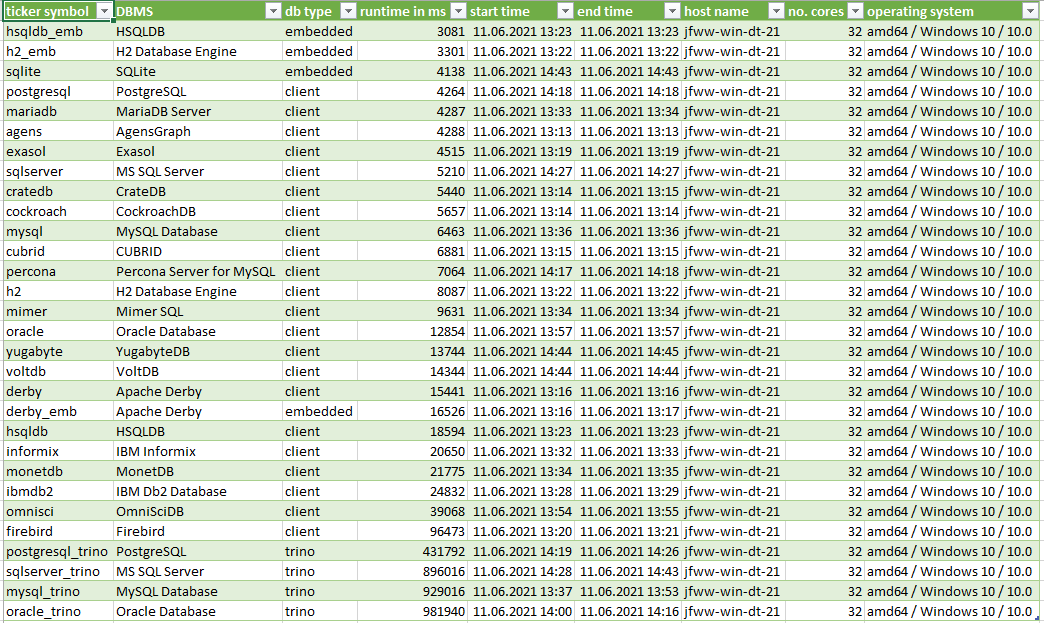
Task: Select start time '11.06.2021 14:00'
Action: click(521, 611)
